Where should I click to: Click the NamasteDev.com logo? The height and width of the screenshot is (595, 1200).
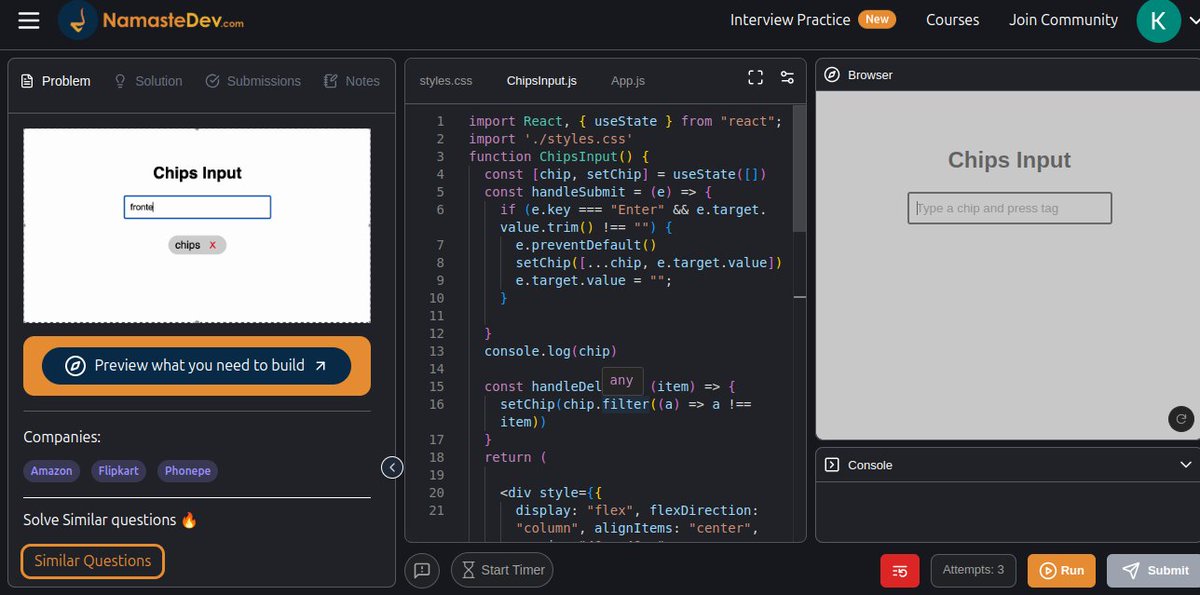pos(151,20)
